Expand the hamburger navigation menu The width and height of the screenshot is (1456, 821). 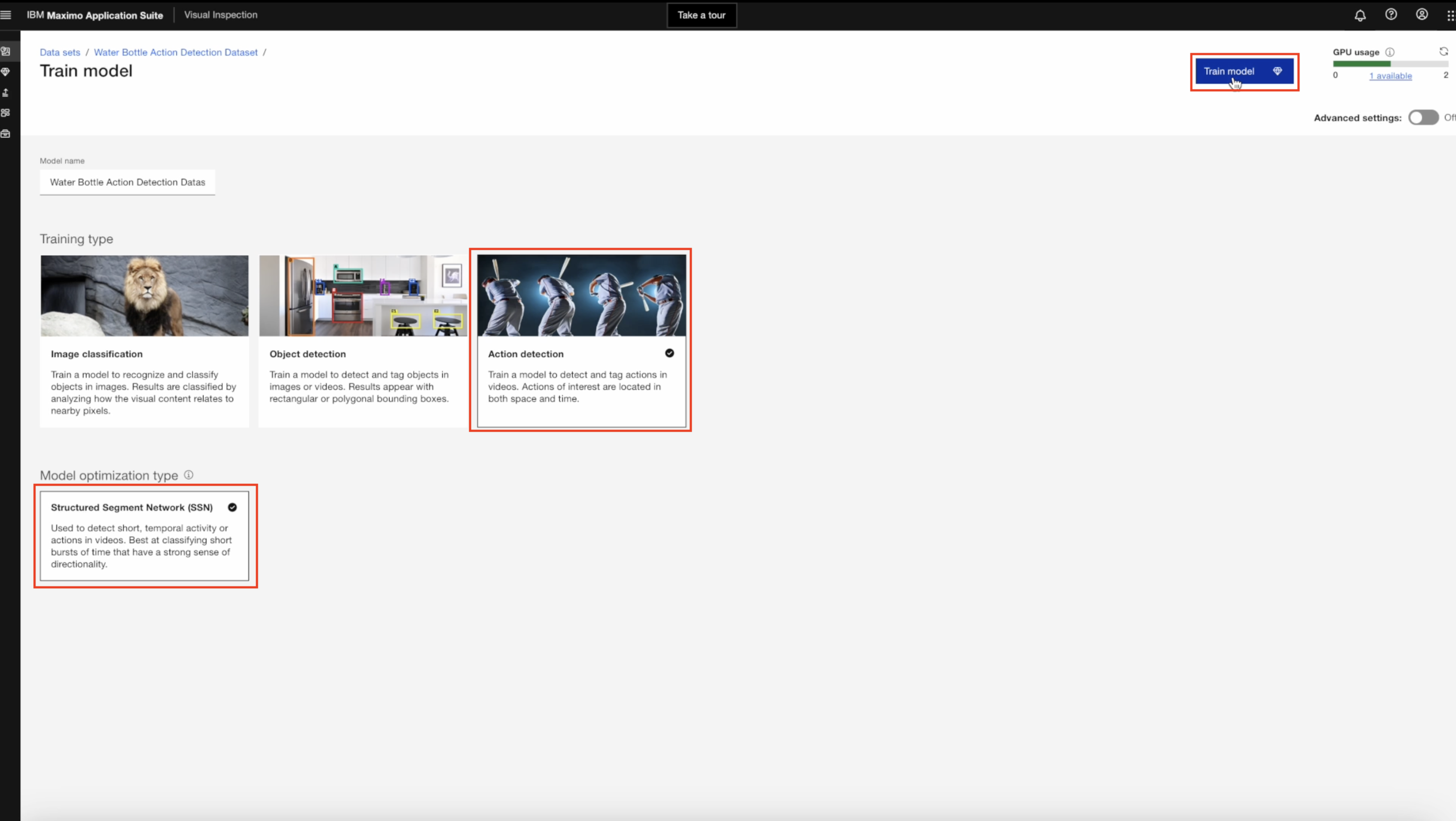(6, 15)
